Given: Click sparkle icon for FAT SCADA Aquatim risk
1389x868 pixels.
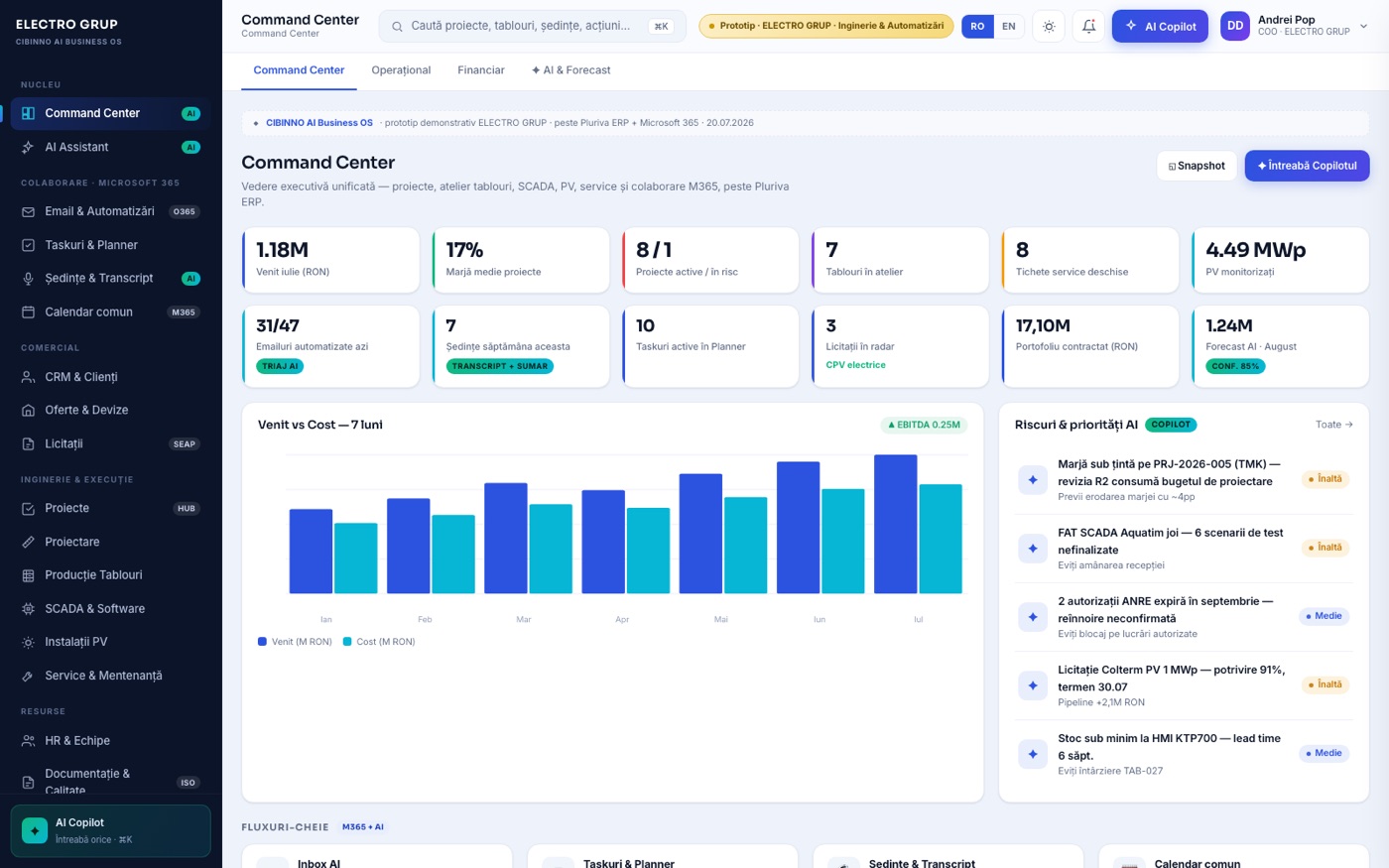Looking at the screenshot, I should [1033, 549].
